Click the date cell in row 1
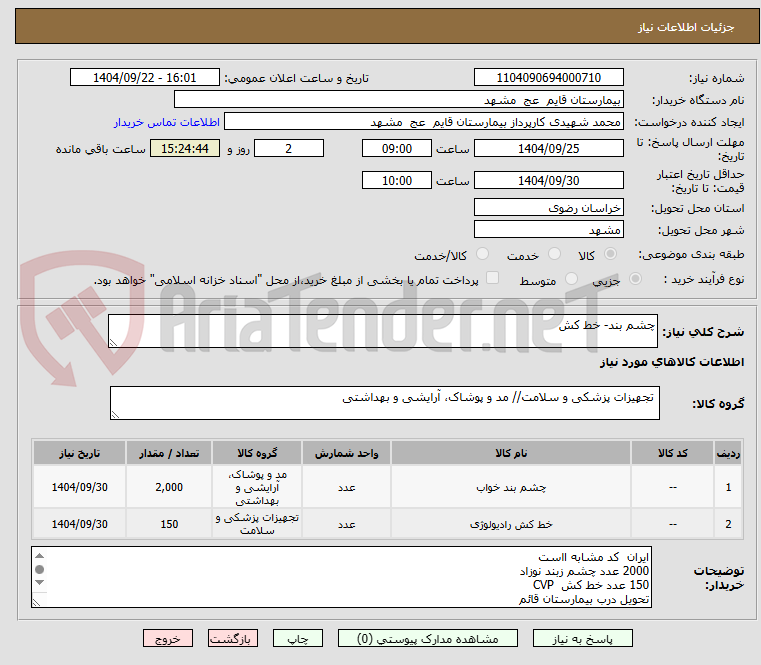Viewport: 761px width, 665px height. [80, 487]
